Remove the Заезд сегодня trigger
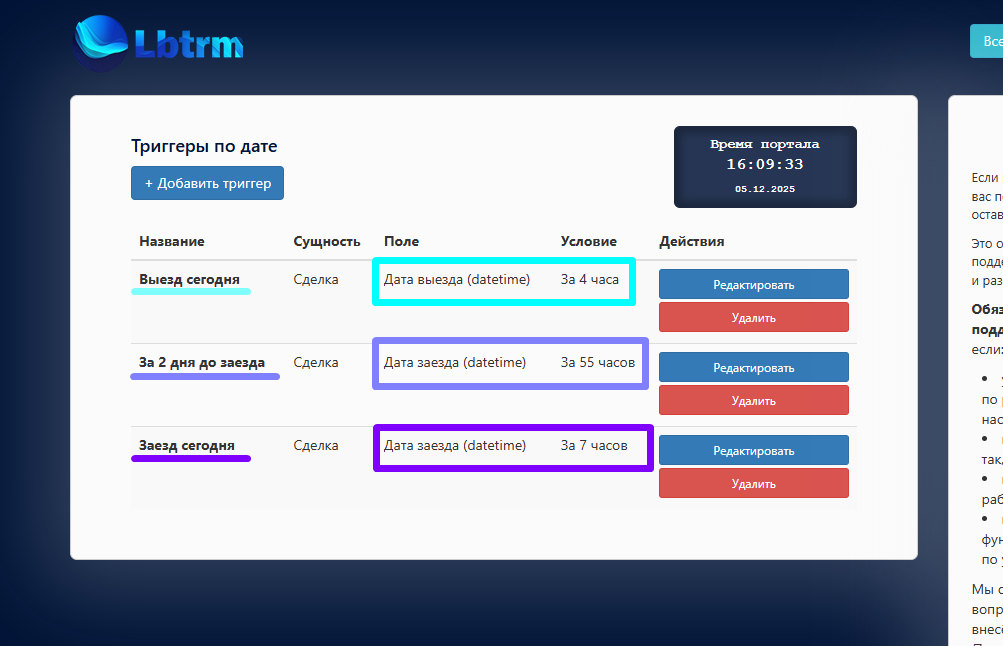1003x646 pixels. (753, 483)
